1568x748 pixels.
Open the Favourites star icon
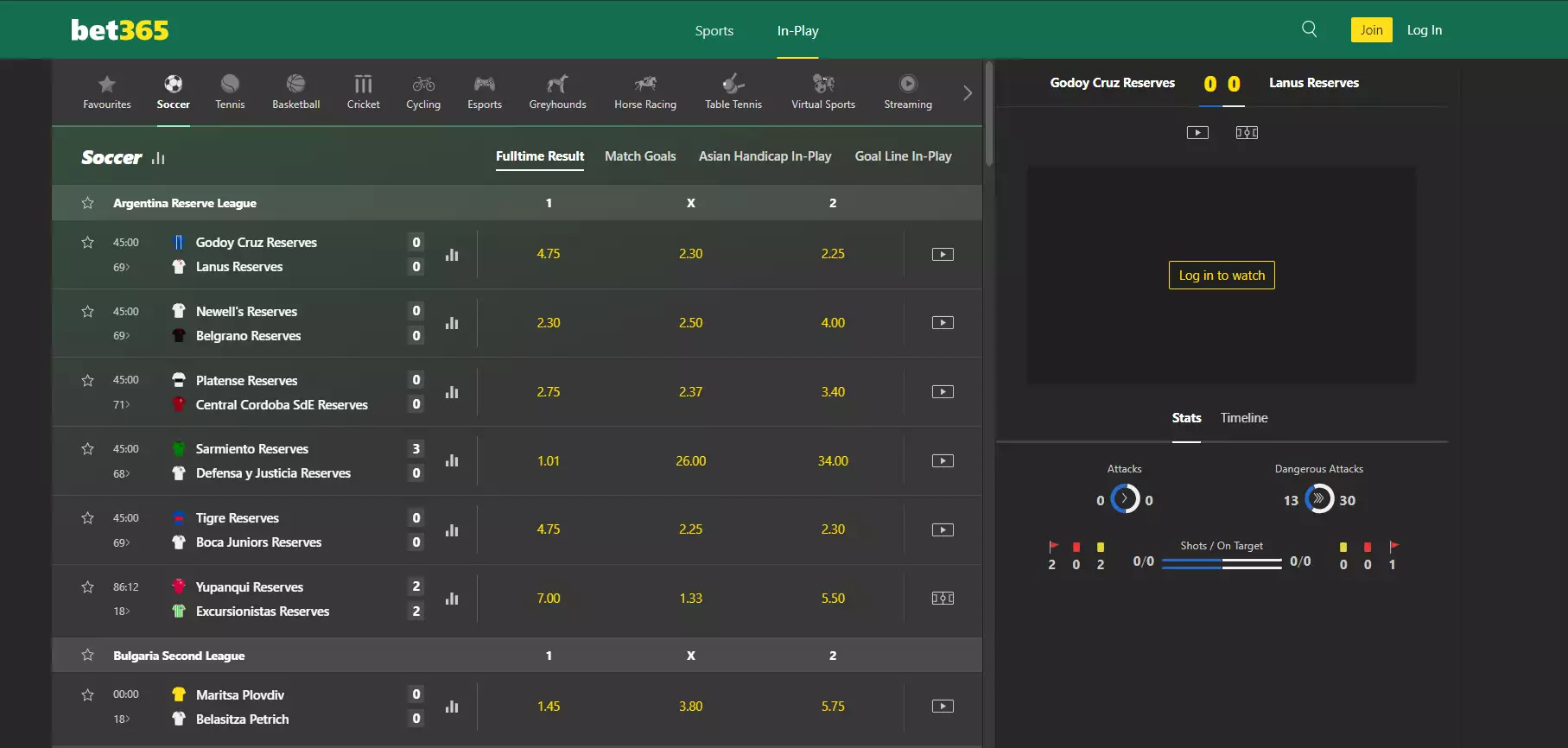(106, 84)
